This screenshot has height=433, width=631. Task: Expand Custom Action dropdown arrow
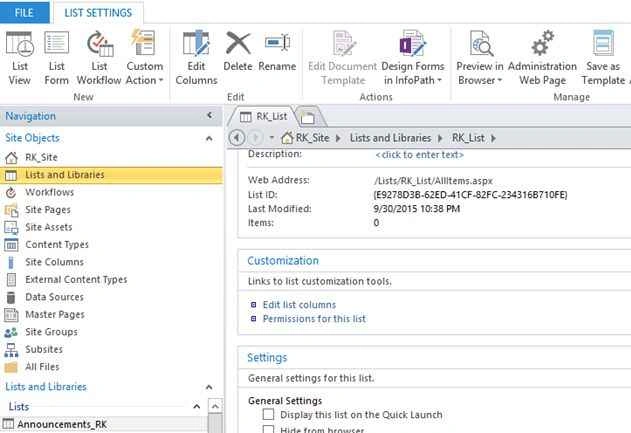161,80
